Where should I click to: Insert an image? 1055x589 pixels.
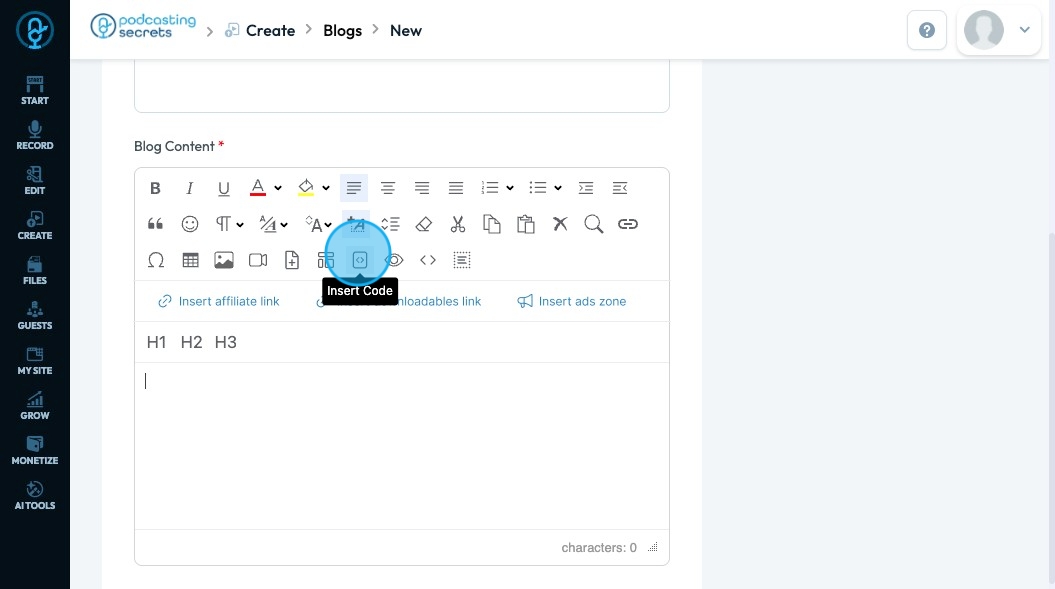(224, 261)
